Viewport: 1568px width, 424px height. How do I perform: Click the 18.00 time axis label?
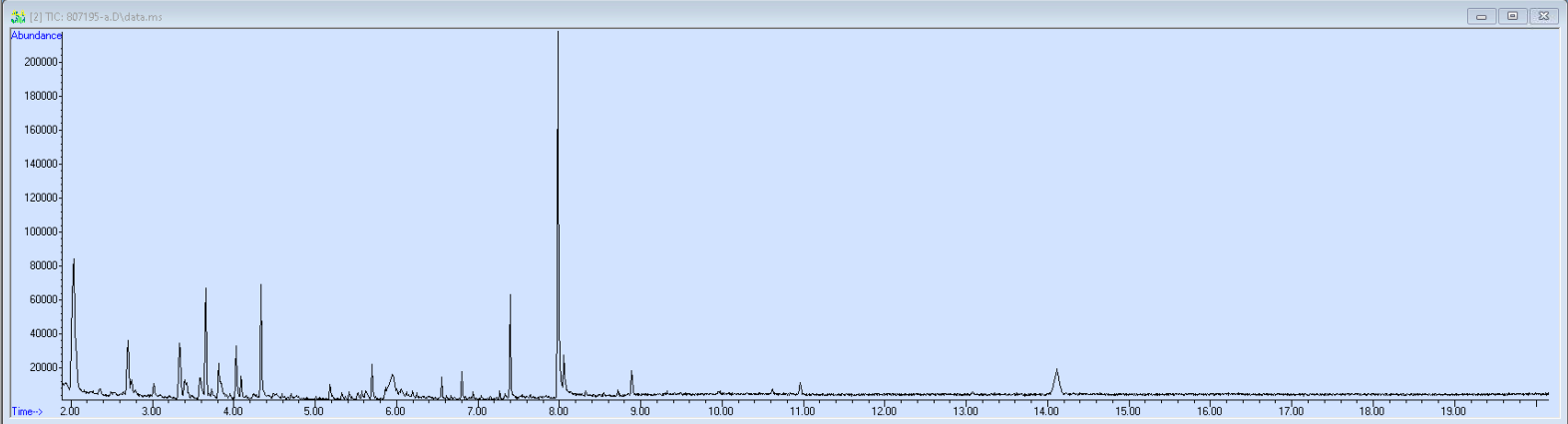[1372, 411]
